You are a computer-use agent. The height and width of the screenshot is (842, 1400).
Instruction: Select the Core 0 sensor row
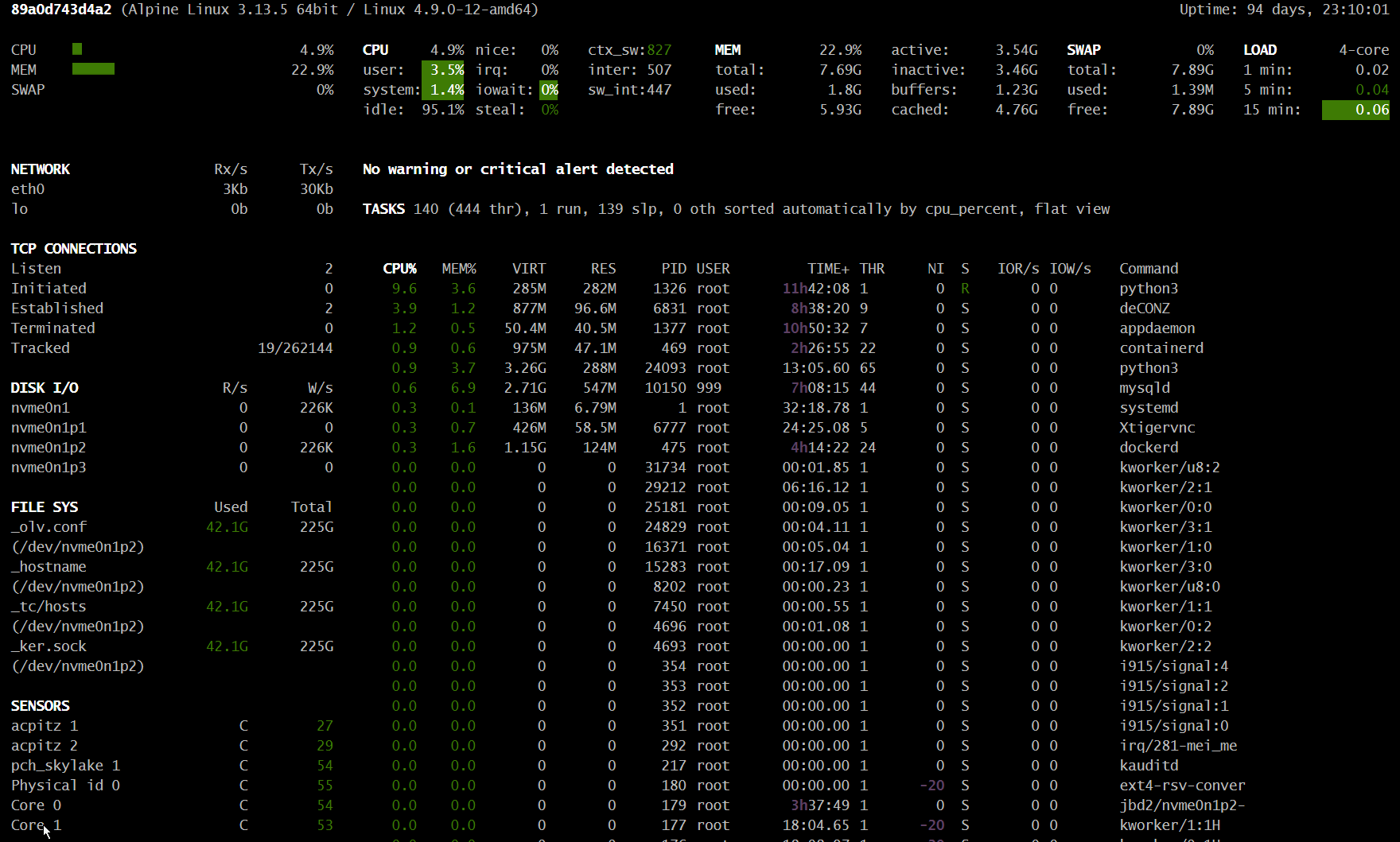click(x=172, y=805)
